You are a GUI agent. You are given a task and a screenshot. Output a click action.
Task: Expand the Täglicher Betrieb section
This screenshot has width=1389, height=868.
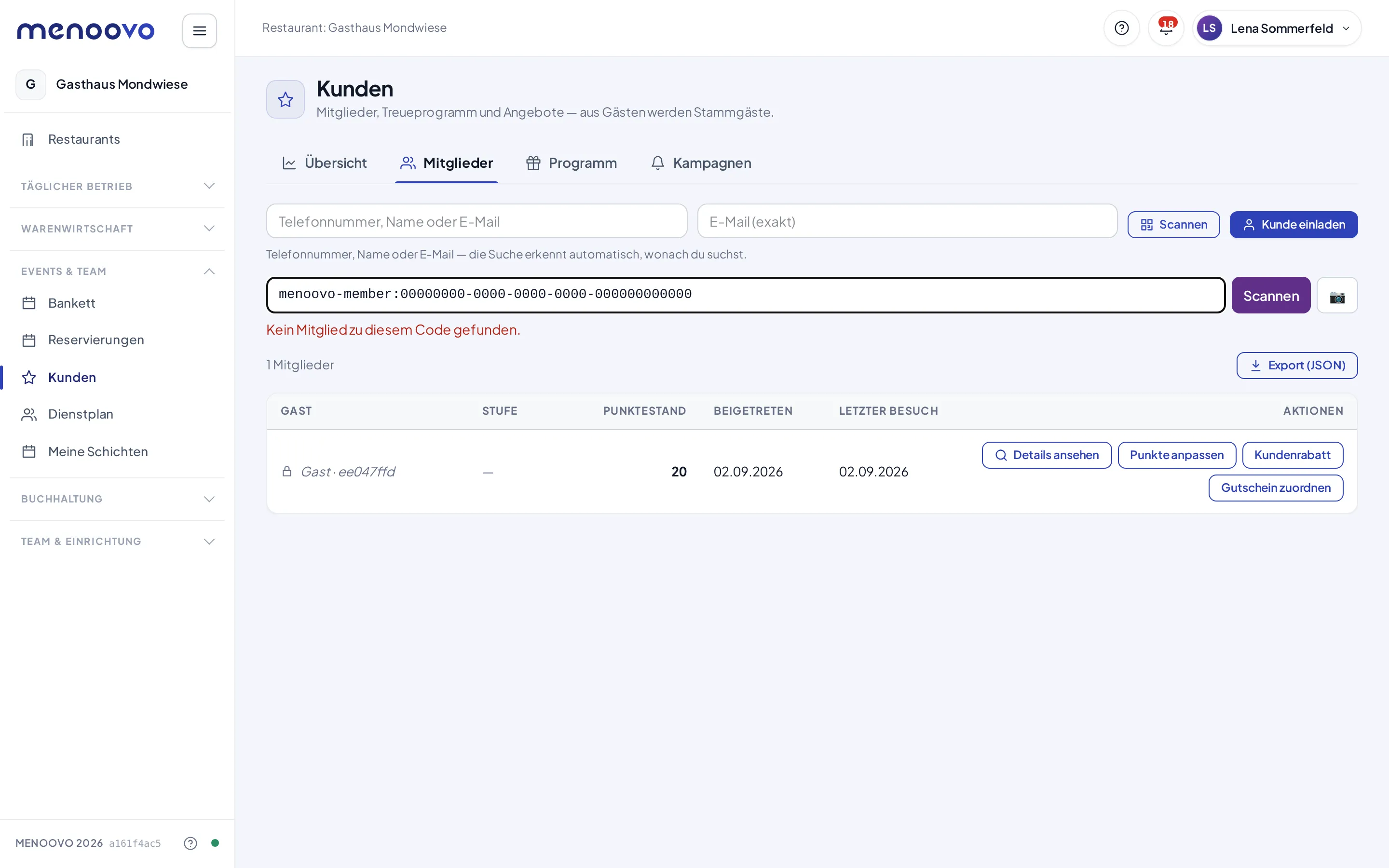[x=117, y=186]
